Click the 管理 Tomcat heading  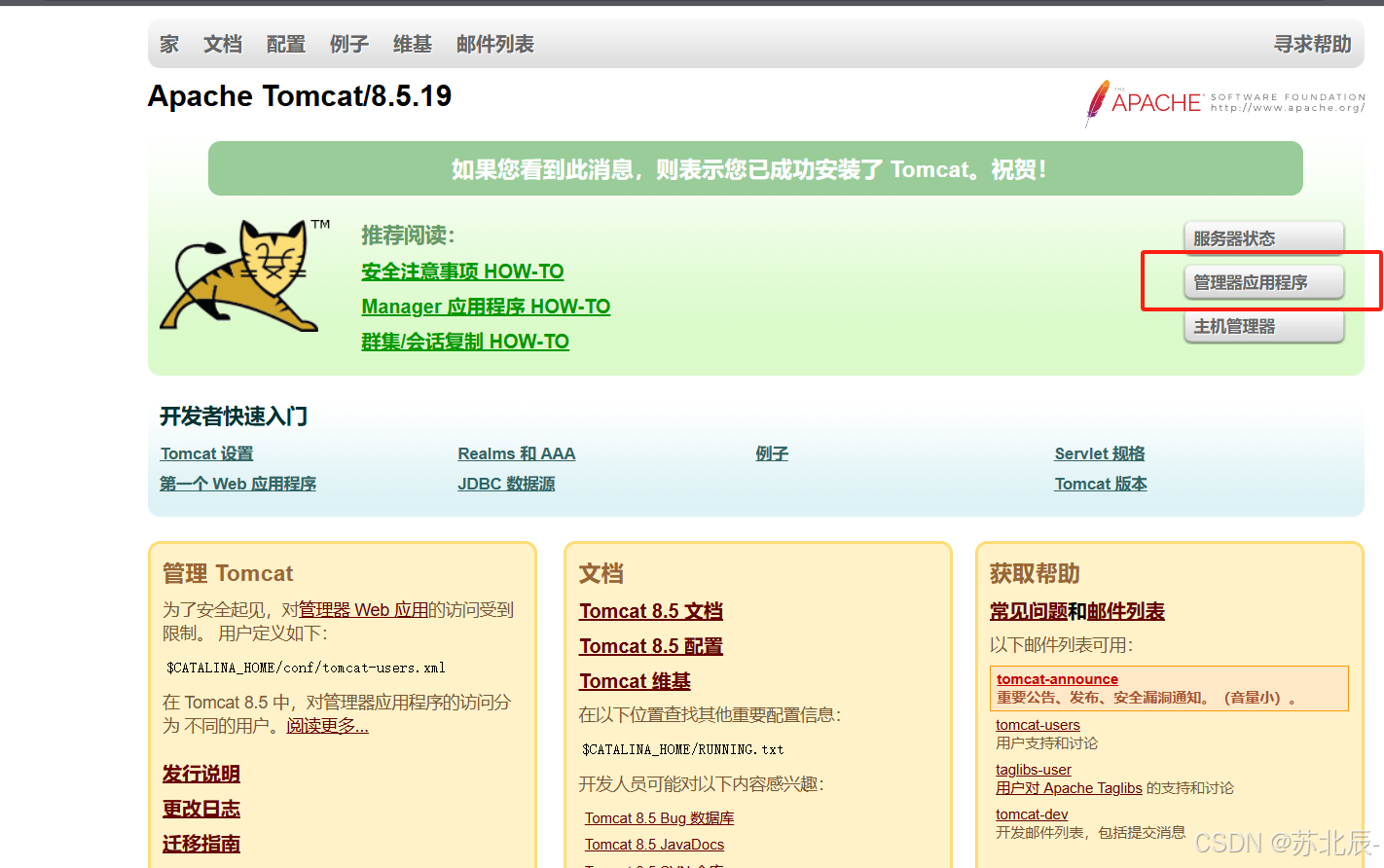[x=228, y=573]
